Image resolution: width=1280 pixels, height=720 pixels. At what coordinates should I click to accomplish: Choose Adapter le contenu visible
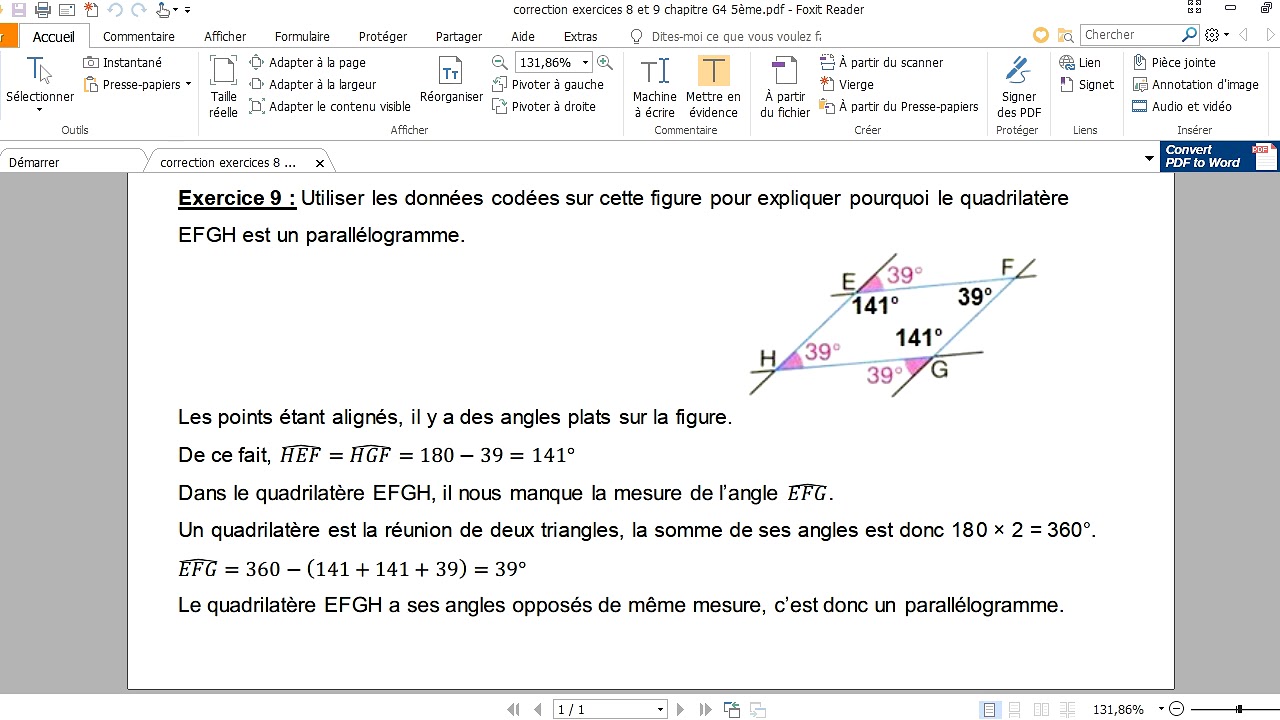[x=330, y=106]
